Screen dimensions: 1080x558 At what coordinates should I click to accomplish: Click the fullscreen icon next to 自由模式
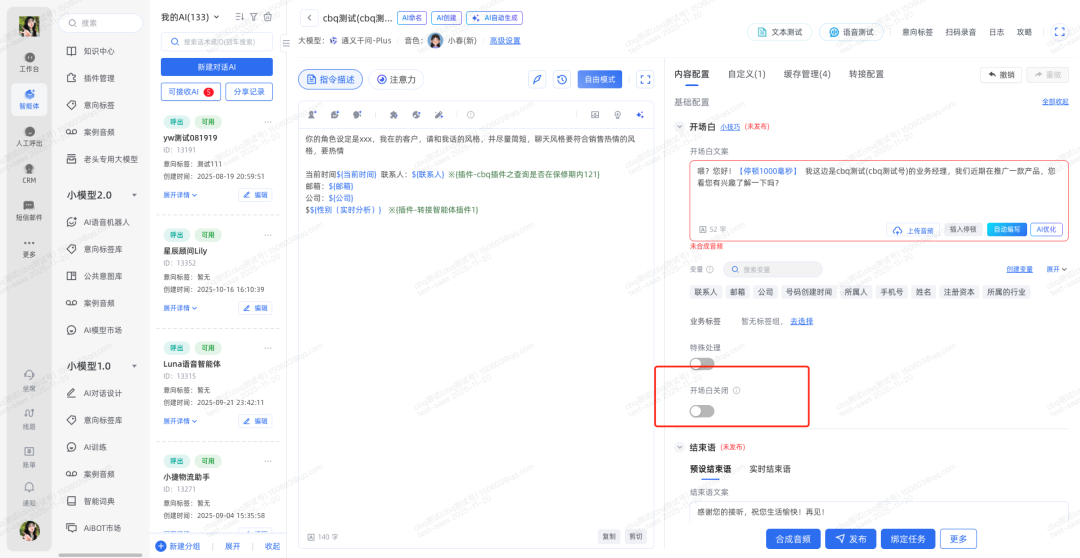[645, 79]
